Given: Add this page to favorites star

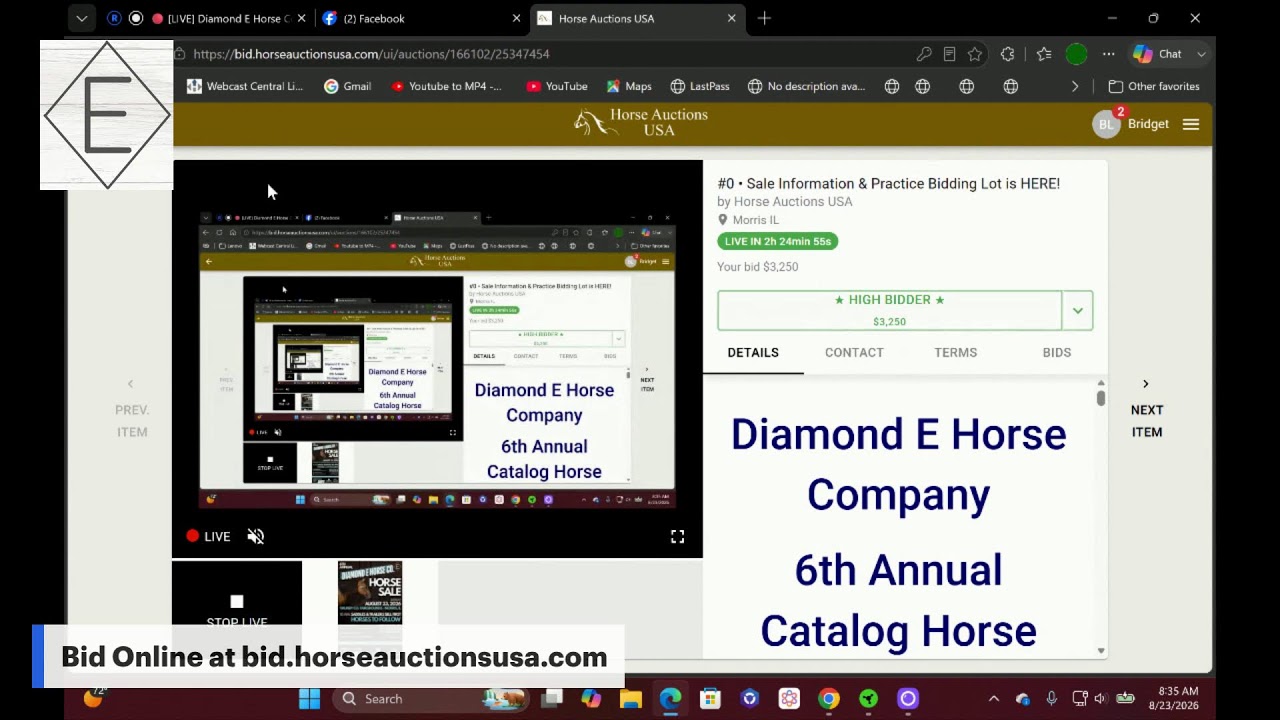Looking at the screenshot, I should pos(975,54).
